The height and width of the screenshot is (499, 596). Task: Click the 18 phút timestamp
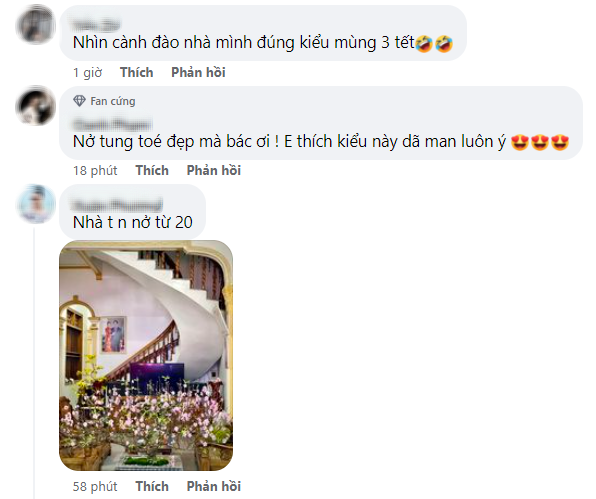click(95, 170)
